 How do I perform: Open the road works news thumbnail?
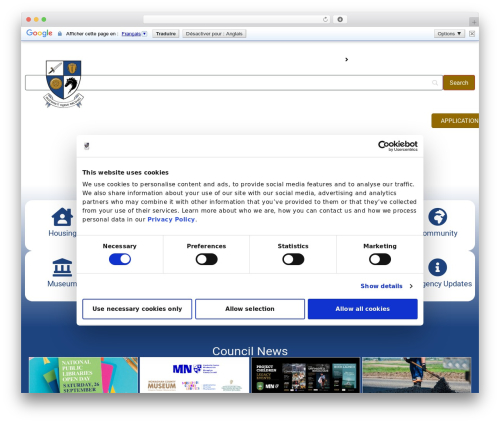coord(417,375)
